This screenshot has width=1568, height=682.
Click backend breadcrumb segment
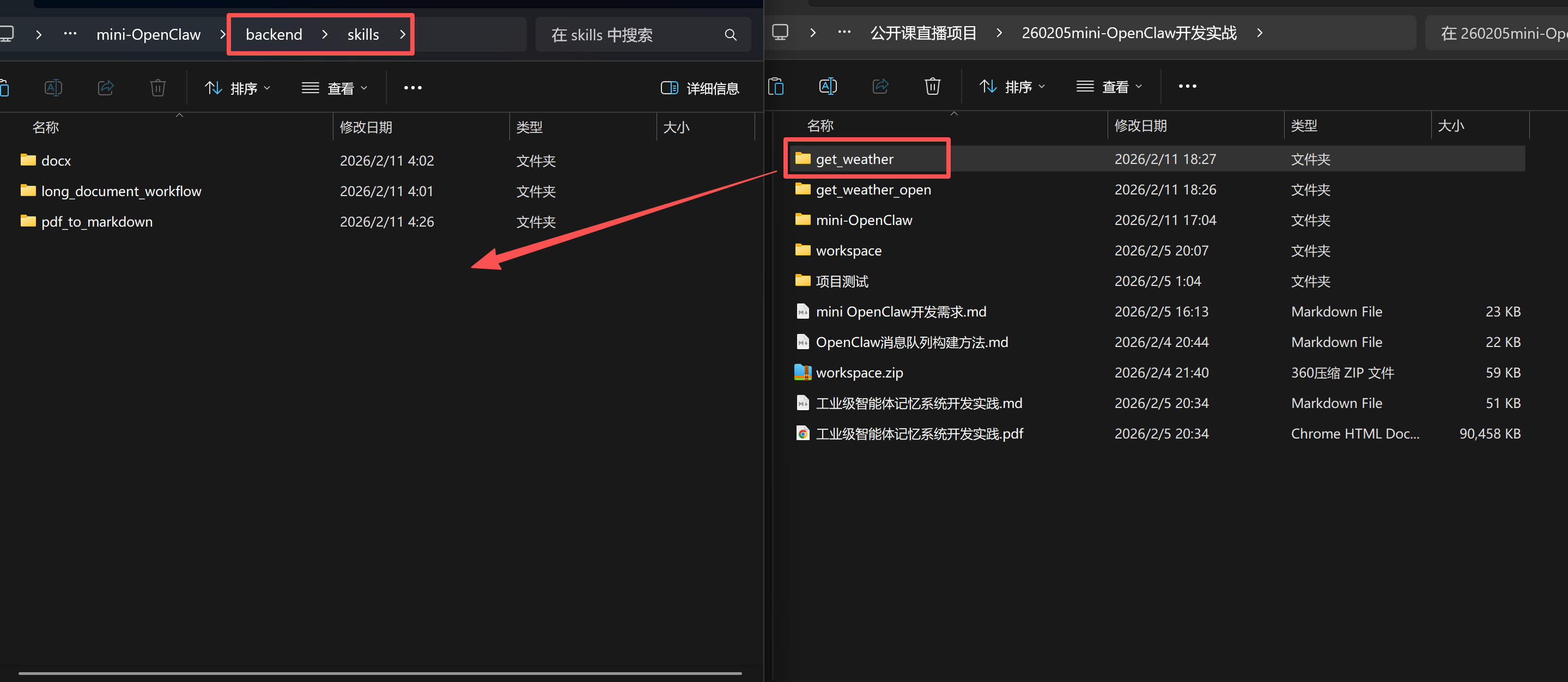(274, 35)
